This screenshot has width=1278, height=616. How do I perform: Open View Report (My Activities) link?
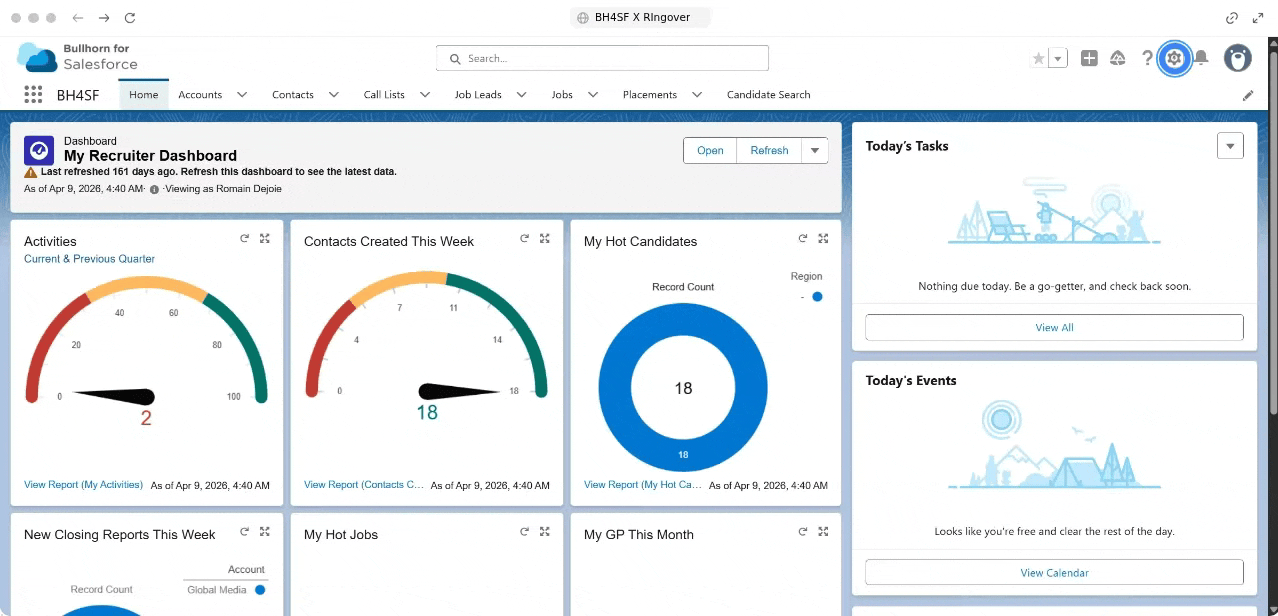(x=83, y=485)
